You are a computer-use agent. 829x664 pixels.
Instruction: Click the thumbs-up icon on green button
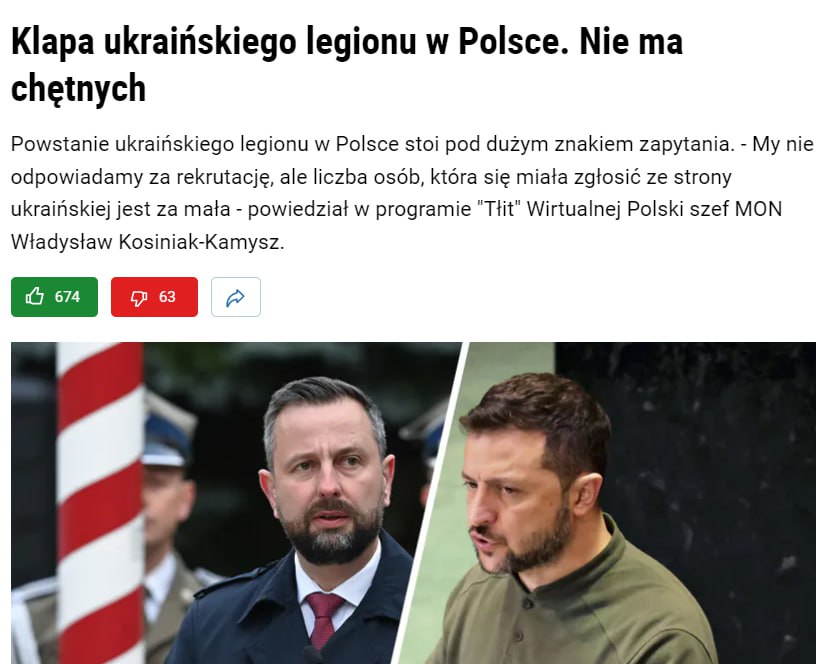pyautogui.click(x=35, y=297)
